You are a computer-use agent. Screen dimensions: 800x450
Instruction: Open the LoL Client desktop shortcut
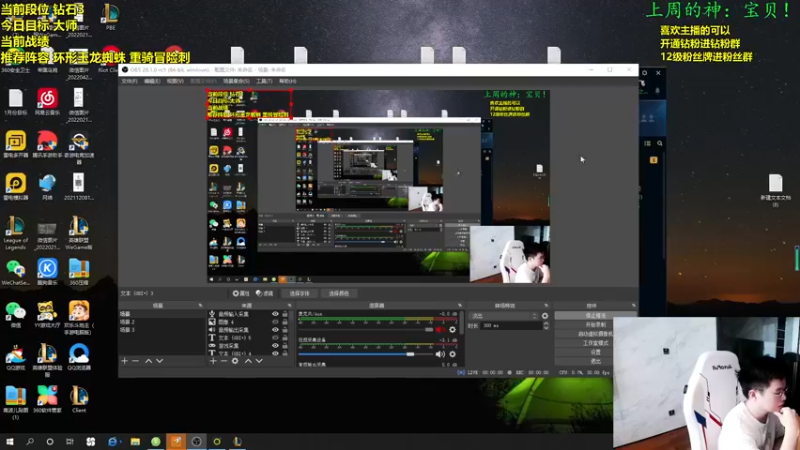point(79,399)
